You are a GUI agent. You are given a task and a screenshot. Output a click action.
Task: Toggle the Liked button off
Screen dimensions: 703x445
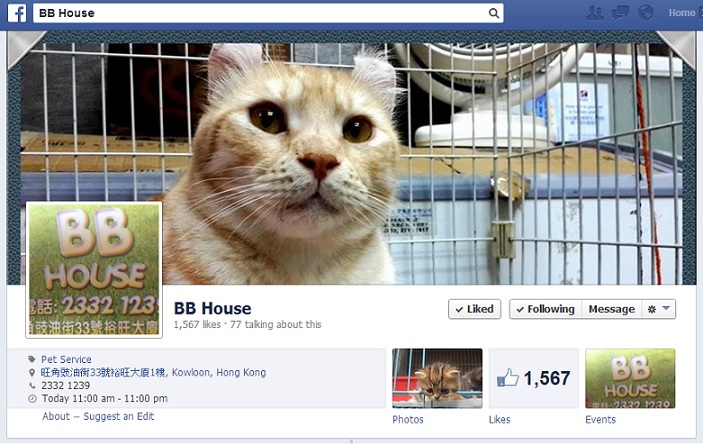tap(474, 309)
